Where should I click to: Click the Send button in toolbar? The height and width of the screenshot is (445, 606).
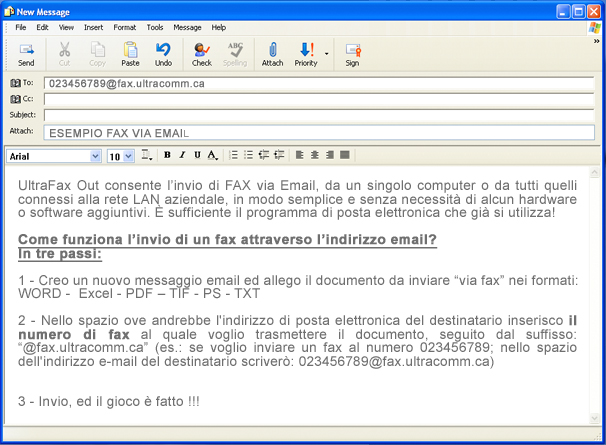(26, 54)
